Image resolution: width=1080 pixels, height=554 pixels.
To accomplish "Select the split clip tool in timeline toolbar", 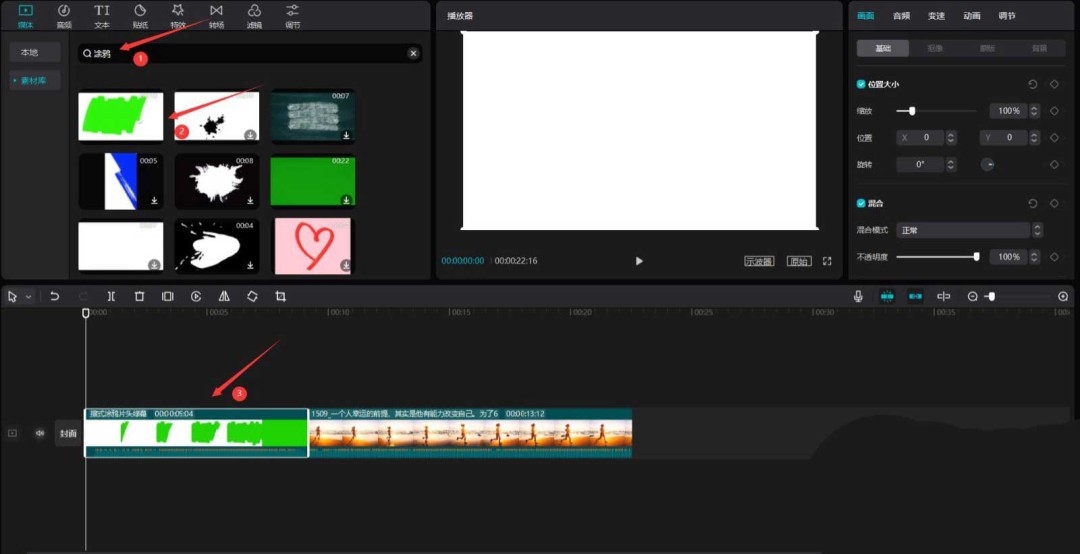I will [111, 297].
